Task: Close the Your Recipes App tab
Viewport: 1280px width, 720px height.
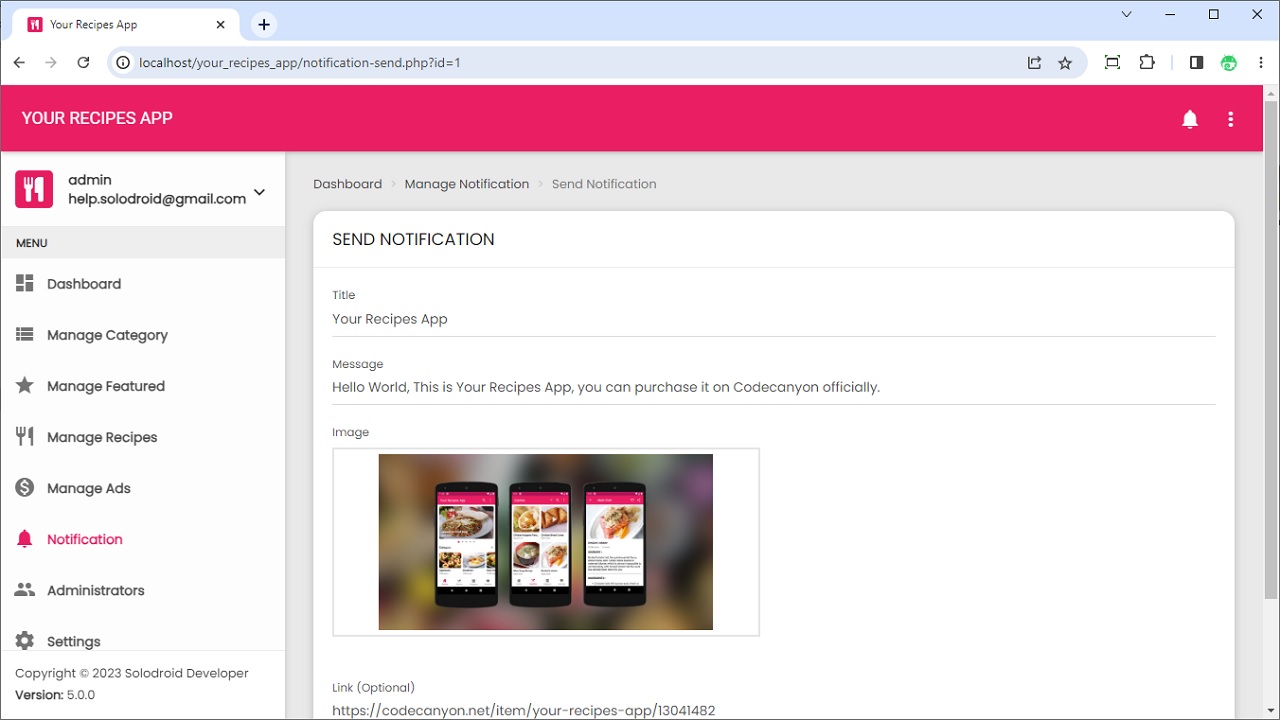Action: point(221,25)
